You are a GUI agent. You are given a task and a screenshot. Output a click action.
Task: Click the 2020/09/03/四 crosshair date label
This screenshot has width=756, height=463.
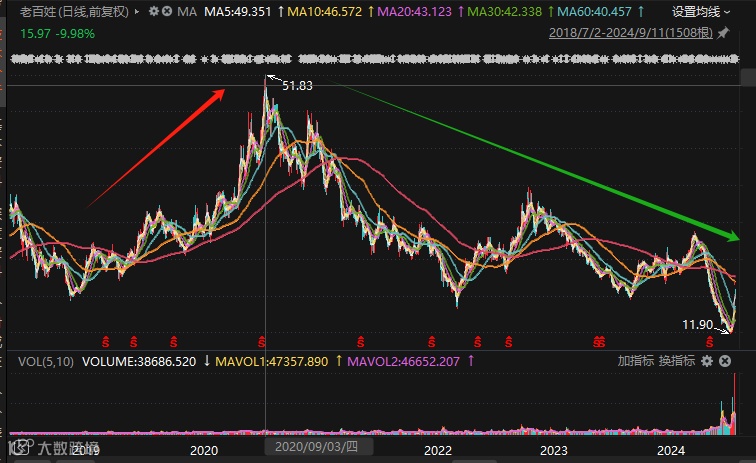tap(317, 447)
